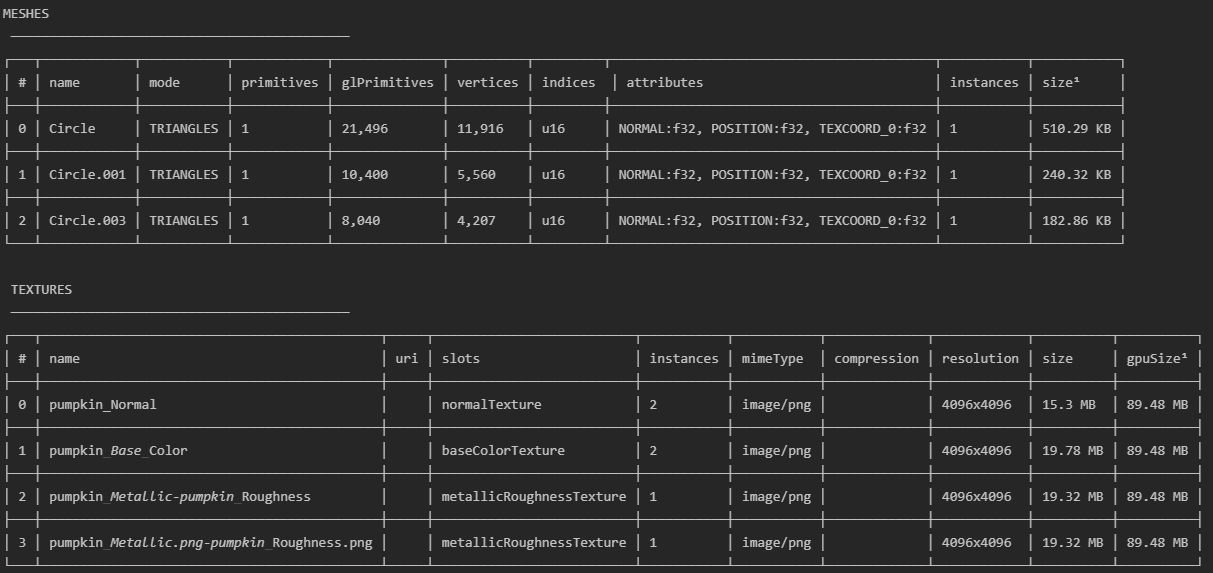Screen dimensions: 1213x573
Task: Select the pumpkin_Base_Color texture name
Action: point(118,451)
